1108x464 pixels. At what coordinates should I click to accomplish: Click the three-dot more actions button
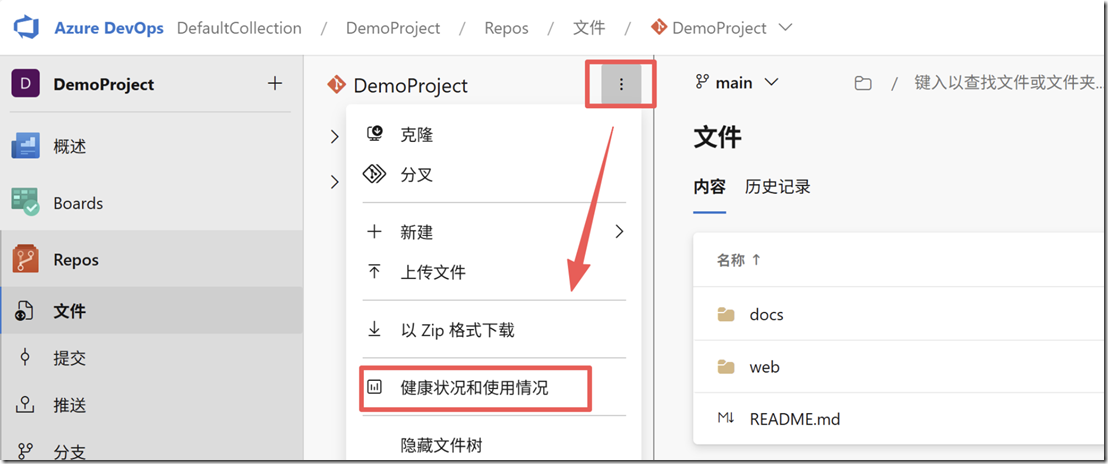pyautogui.click(x=621, y=84)
